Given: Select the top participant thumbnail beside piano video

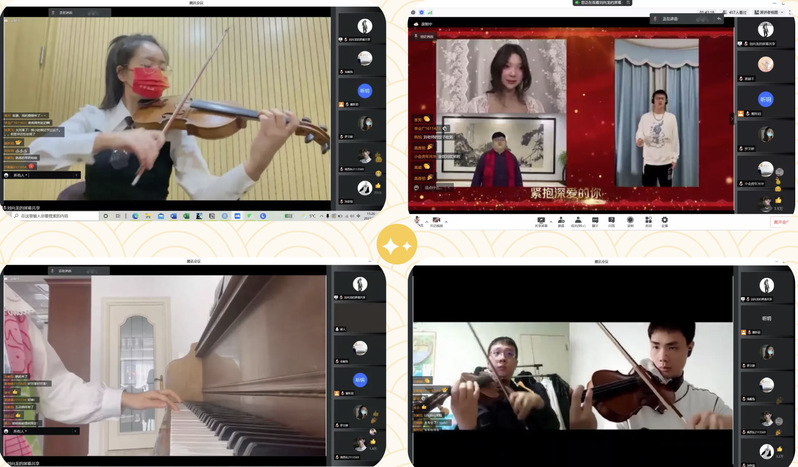Looking at the screenshot, I should (x=360, y=284).
